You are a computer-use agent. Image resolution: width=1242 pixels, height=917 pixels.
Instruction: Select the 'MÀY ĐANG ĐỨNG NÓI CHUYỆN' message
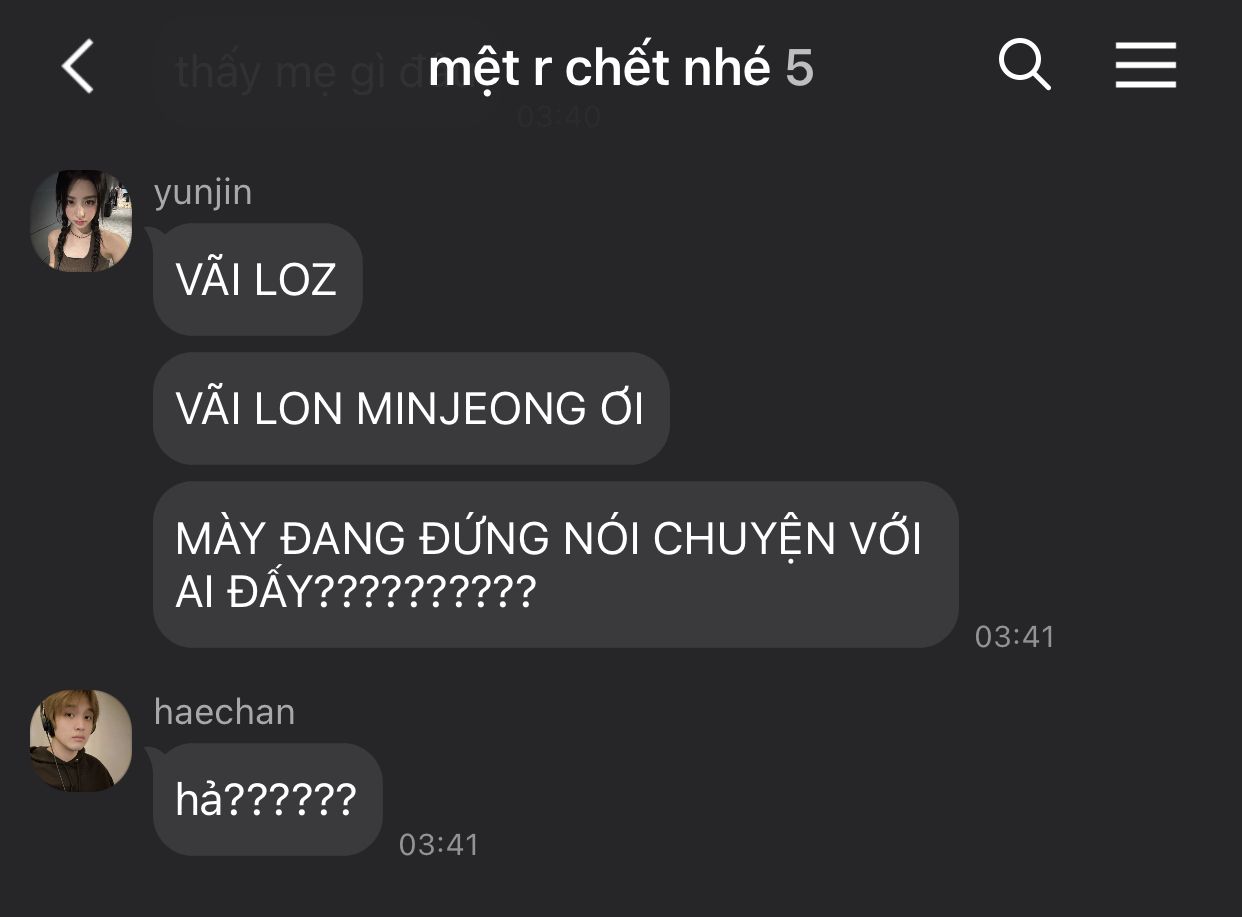point(556,565)
